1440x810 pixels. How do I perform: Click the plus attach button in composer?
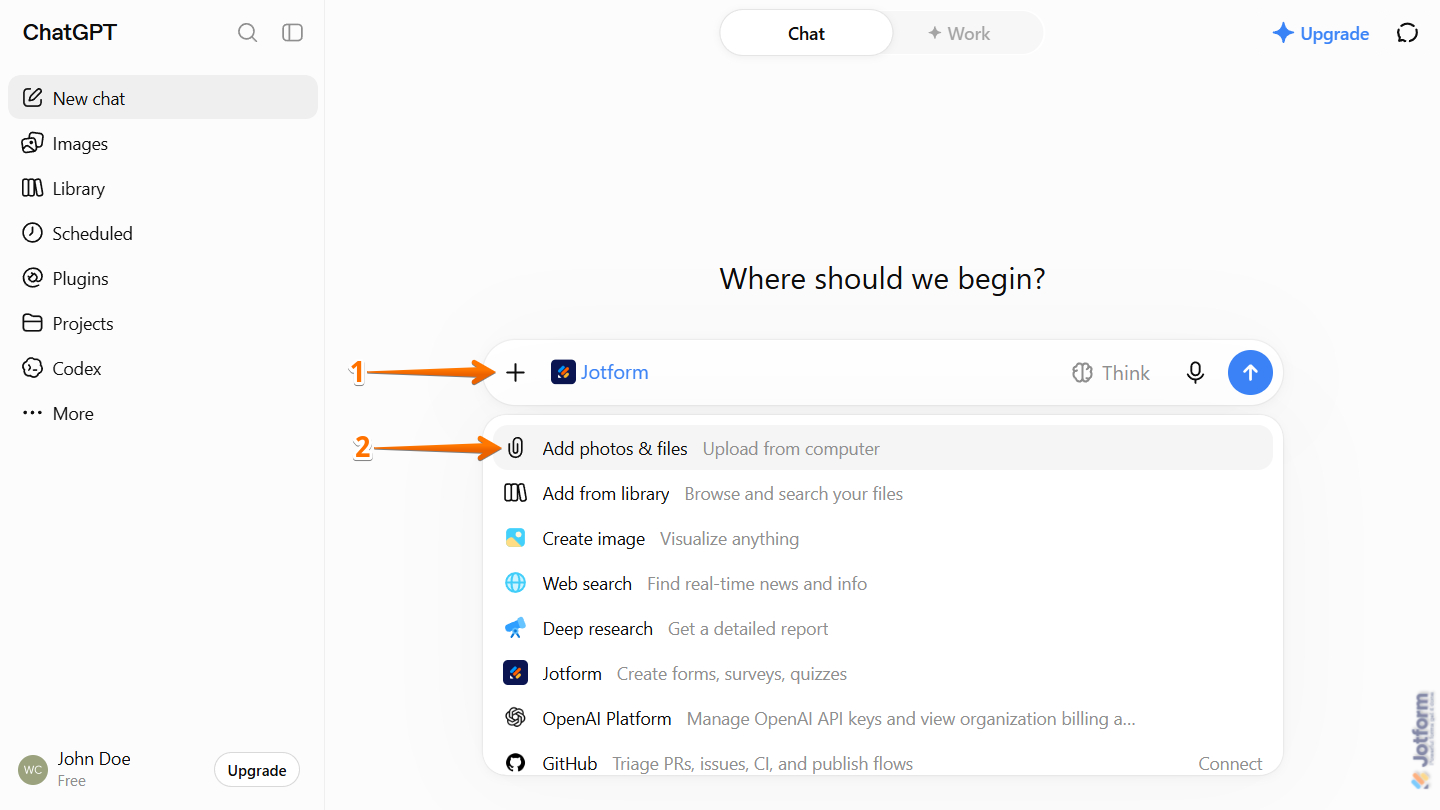pyautogui.click(x=515, y=373)
